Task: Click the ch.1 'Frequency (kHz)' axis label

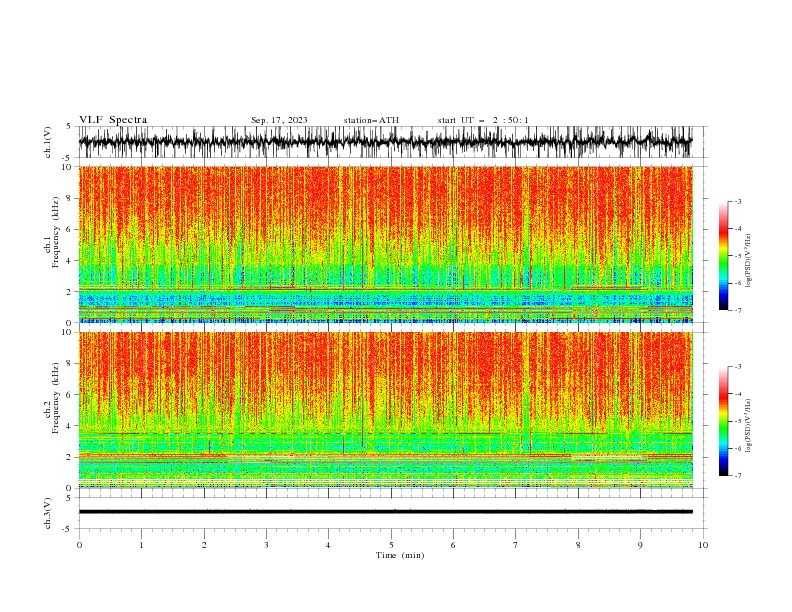Action: point(56,233)
